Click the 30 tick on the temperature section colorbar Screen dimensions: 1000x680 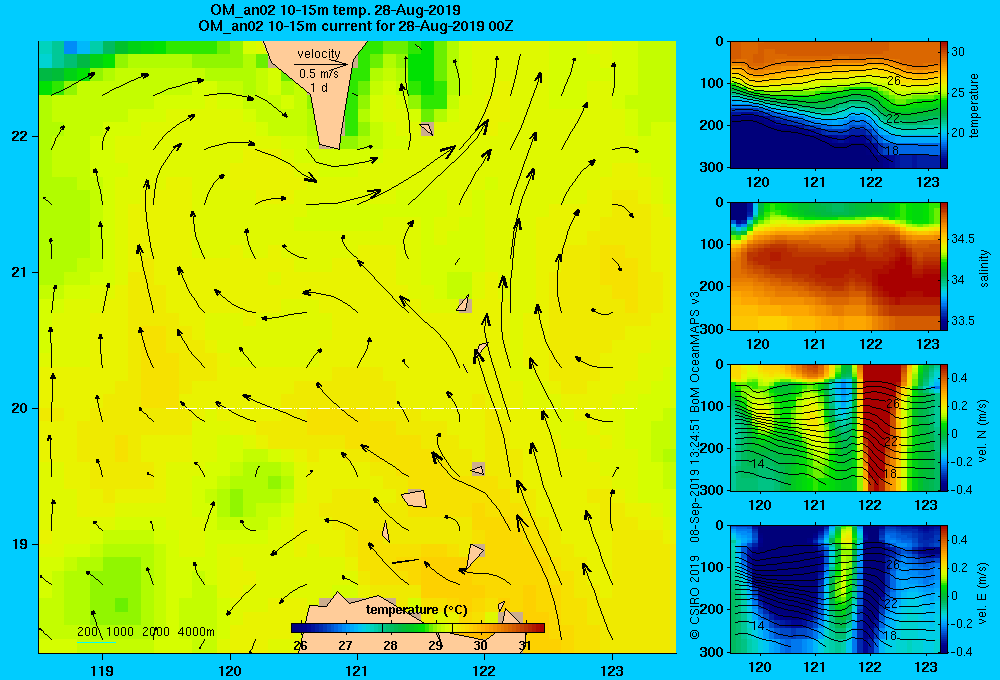pos(957,52)
